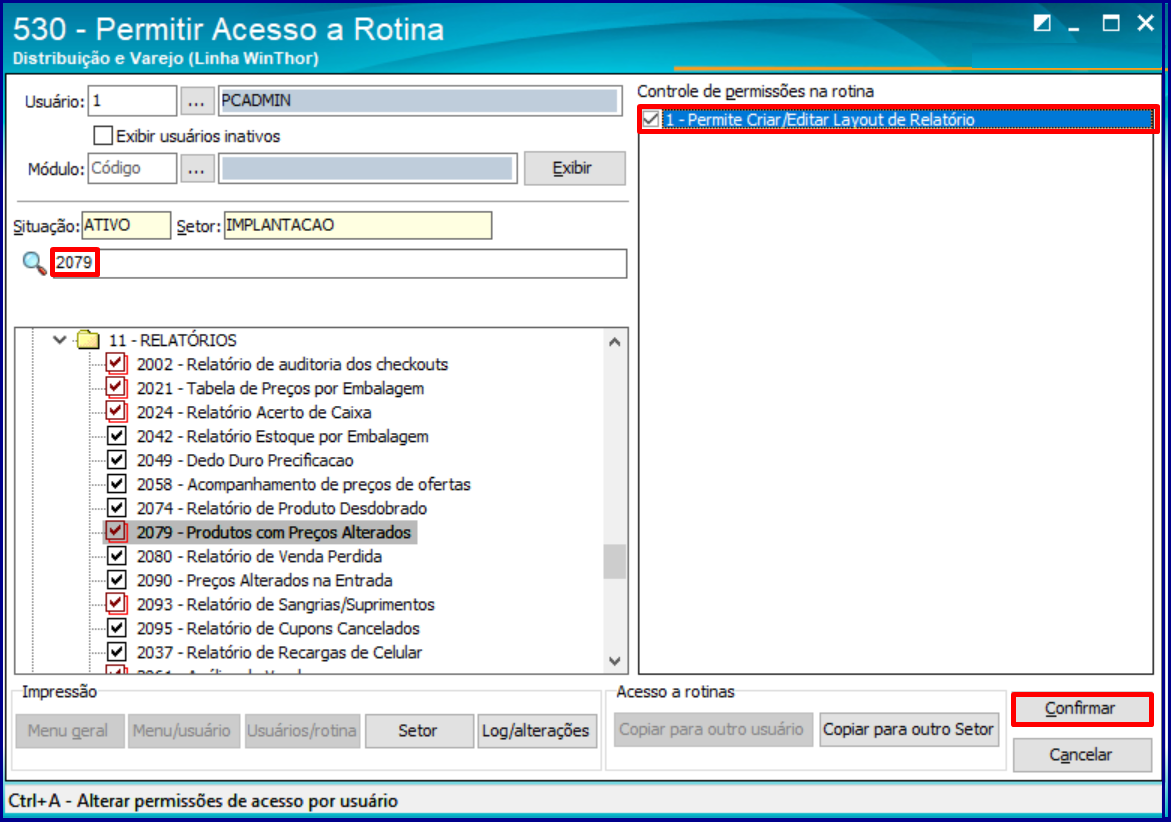Click the 'Menu geral' button
Screen dimensions: 1171x823
tap(69, 730)
